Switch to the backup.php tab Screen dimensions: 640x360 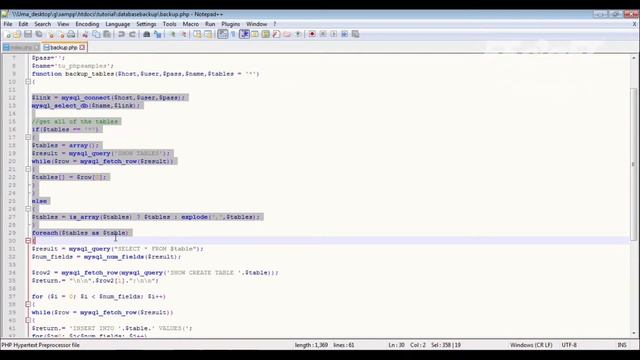[63, 47]
